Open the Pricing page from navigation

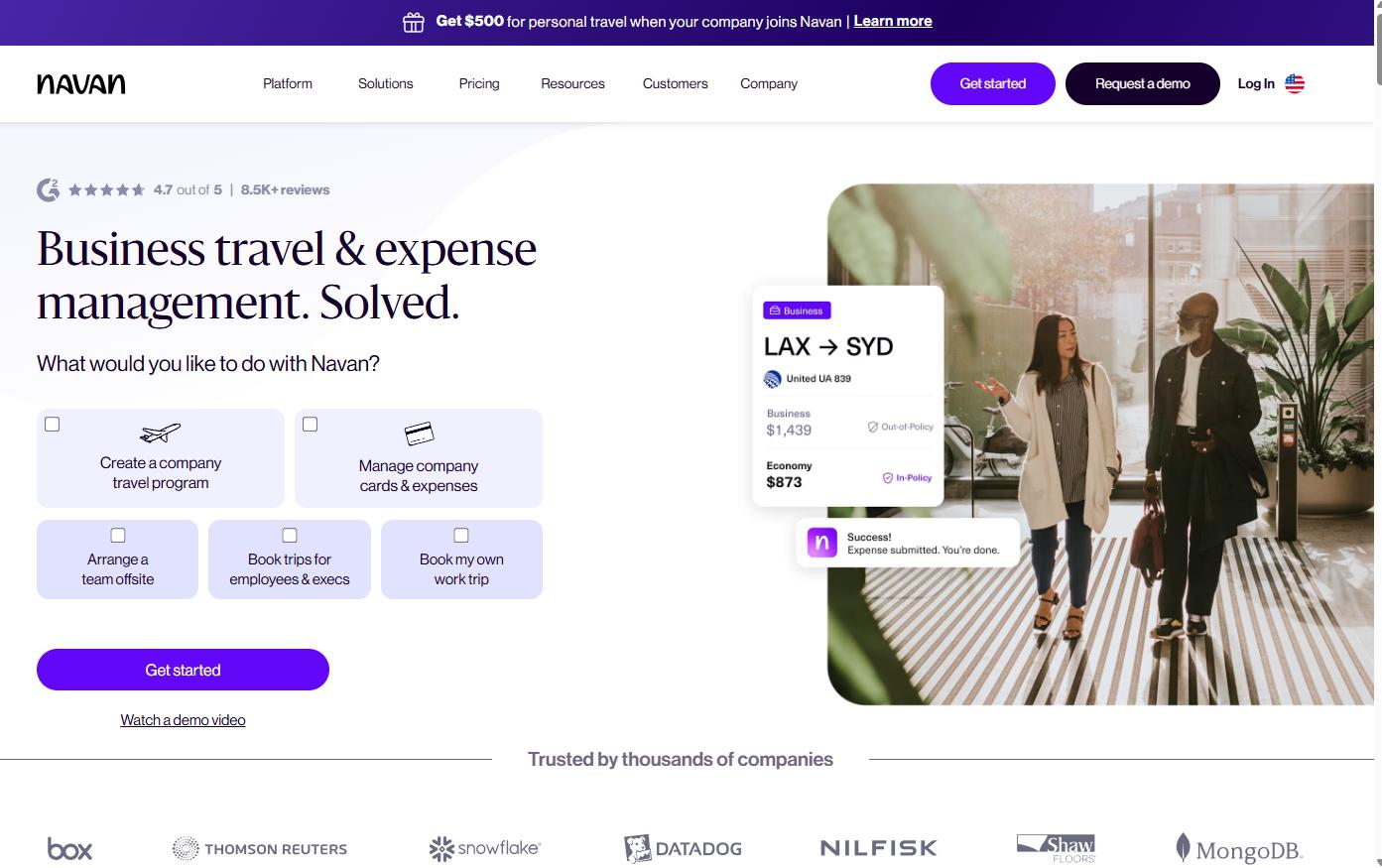[x=479, y=83]
